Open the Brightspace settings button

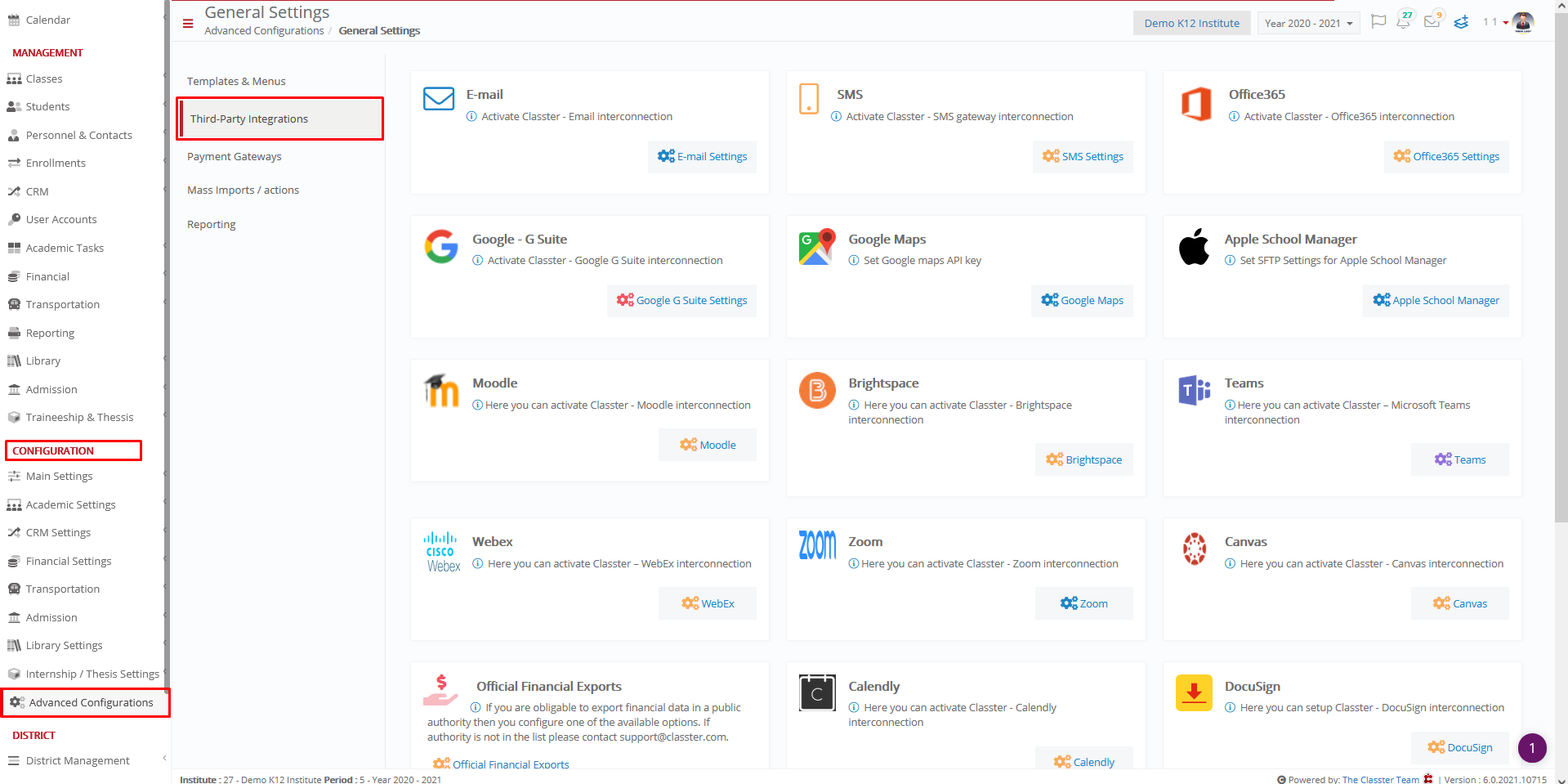(x=1084, y=459)
